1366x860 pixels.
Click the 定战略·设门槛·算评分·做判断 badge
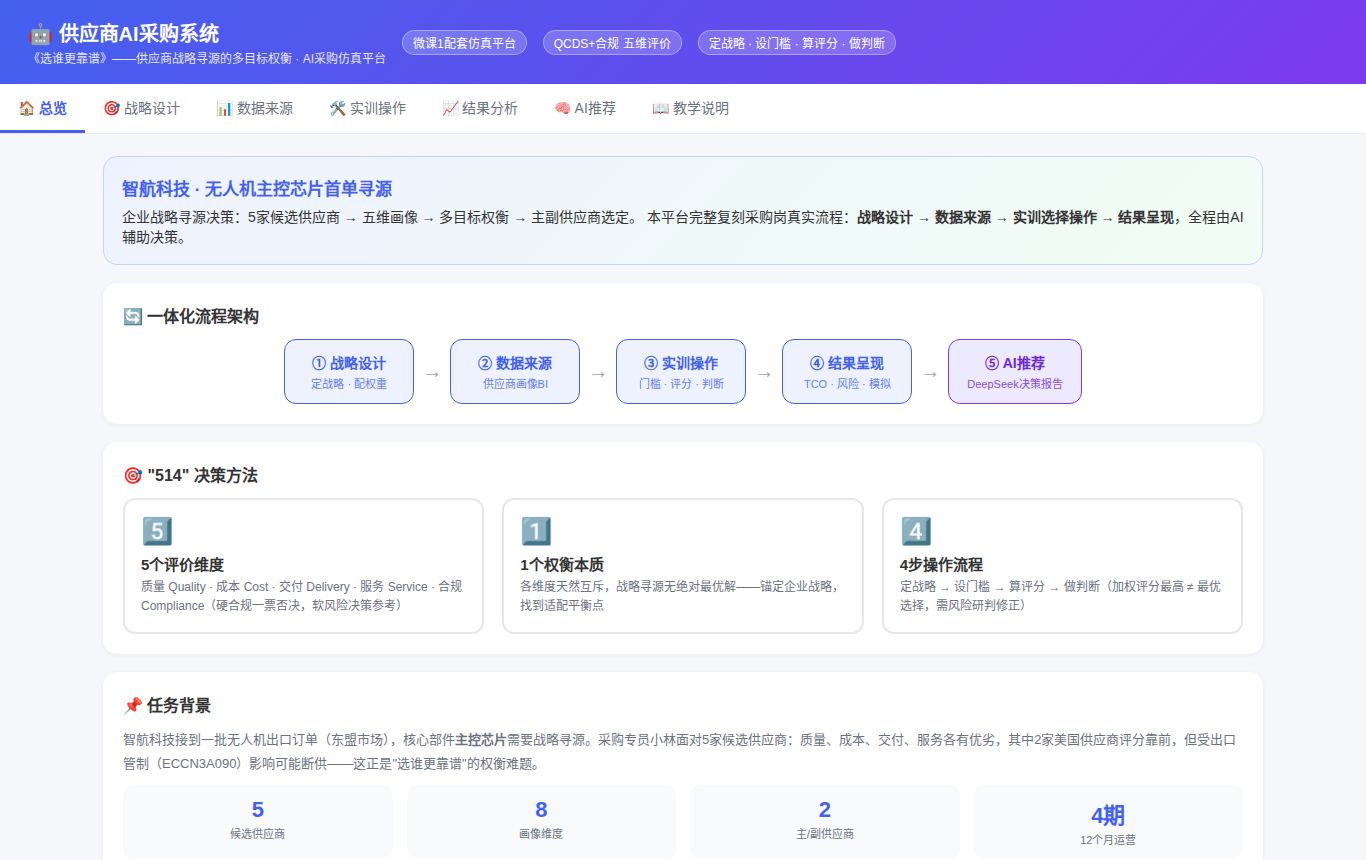pos(796,43)
